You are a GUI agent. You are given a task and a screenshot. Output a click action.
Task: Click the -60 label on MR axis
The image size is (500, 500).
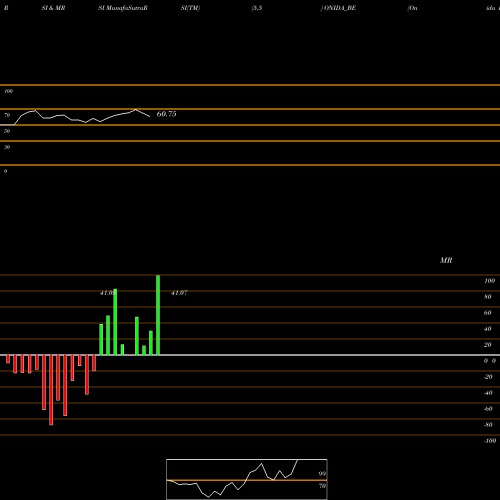pos(488,409)
